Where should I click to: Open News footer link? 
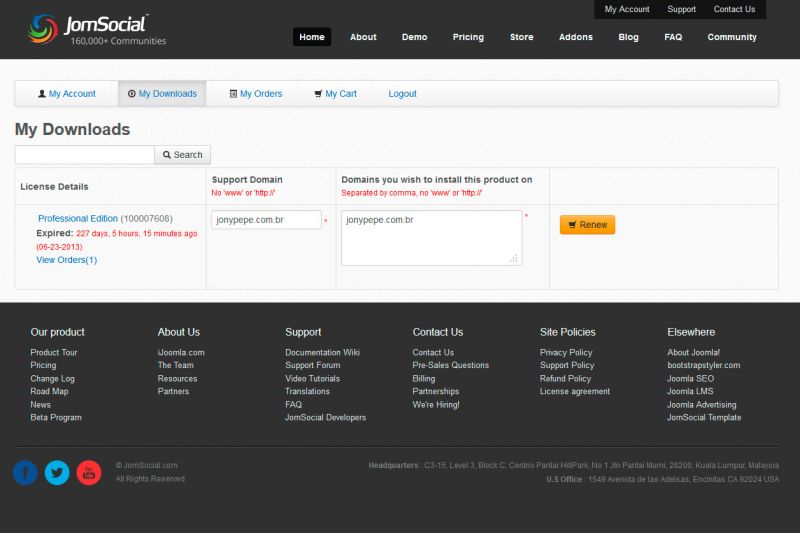[40, 404]
